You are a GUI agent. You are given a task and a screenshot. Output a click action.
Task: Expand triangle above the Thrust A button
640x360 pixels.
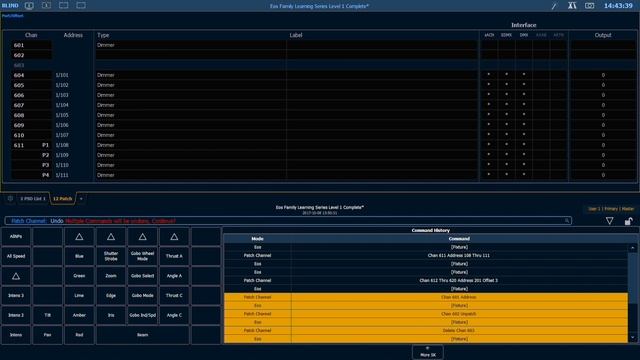click(x=174, y=237)
